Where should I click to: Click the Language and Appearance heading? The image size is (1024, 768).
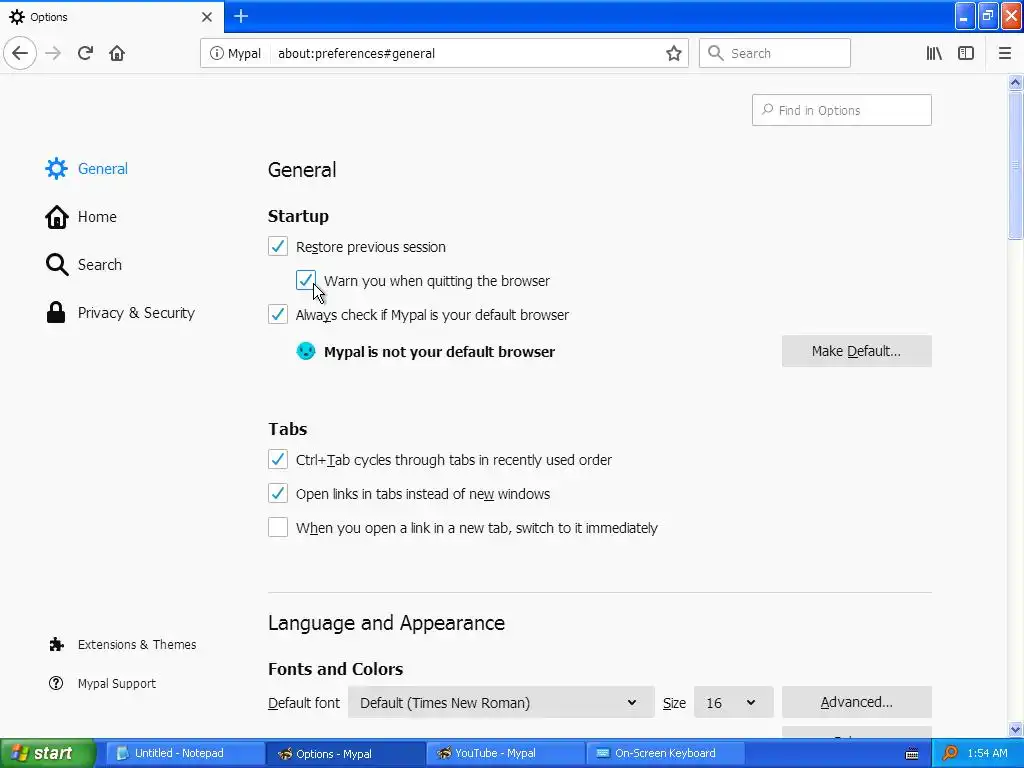tap(387, 623)
